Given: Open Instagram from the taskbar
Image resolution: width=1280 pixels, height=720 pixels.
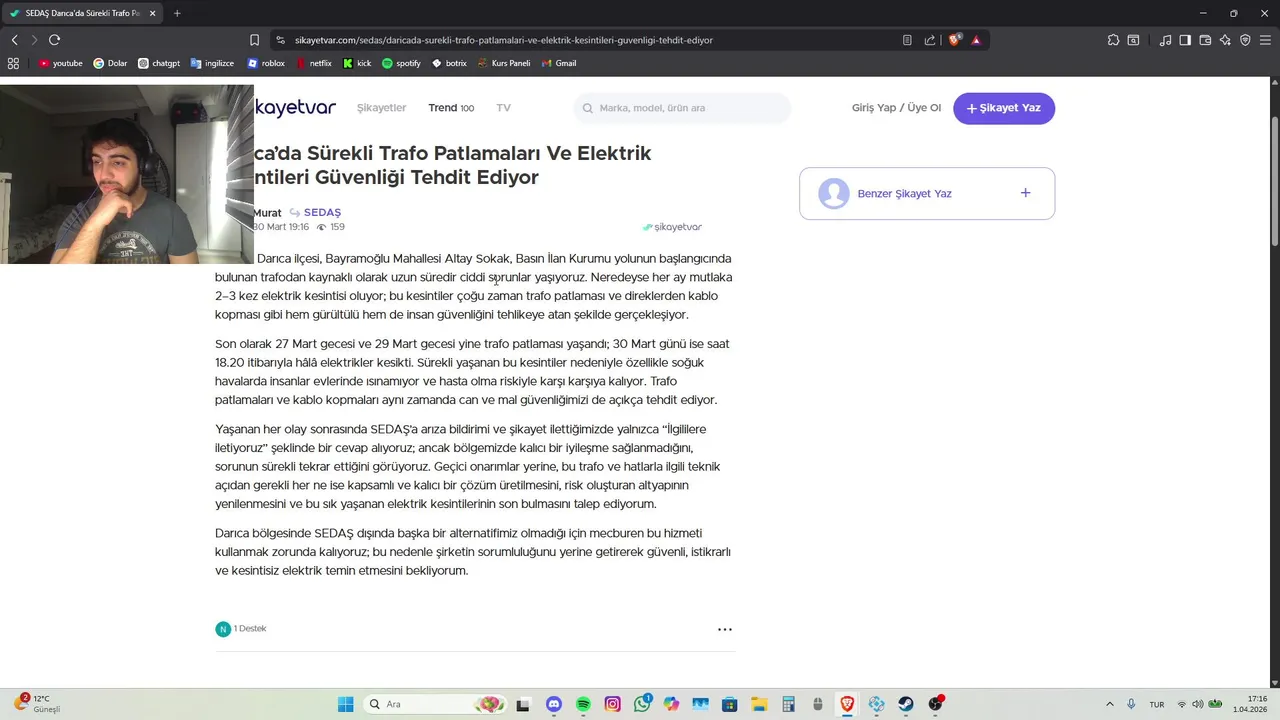Looking at the screenshot, I should pyautogui.click(x=613, y=704).
